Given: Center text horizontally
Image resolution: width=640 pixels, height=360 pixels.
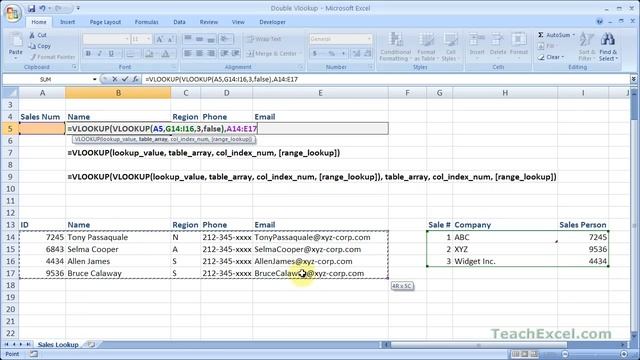Looking at the screenshot, I should 199,53.
